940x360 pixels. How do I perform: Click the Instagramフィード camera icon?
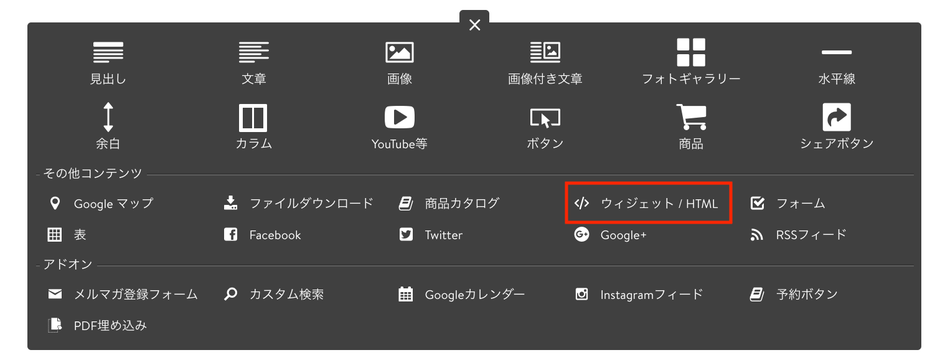pos(582,294)
